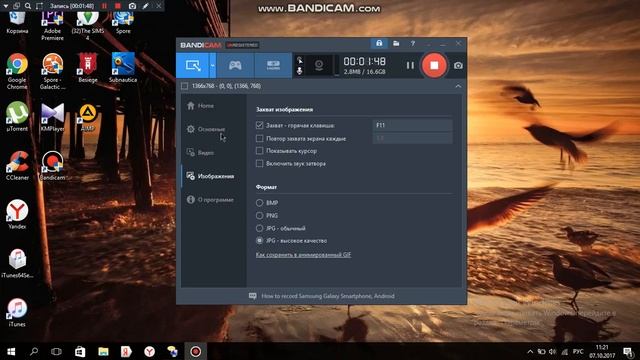
Task: Tick the 1366x768 capture area checkbox
Action: 184,86
